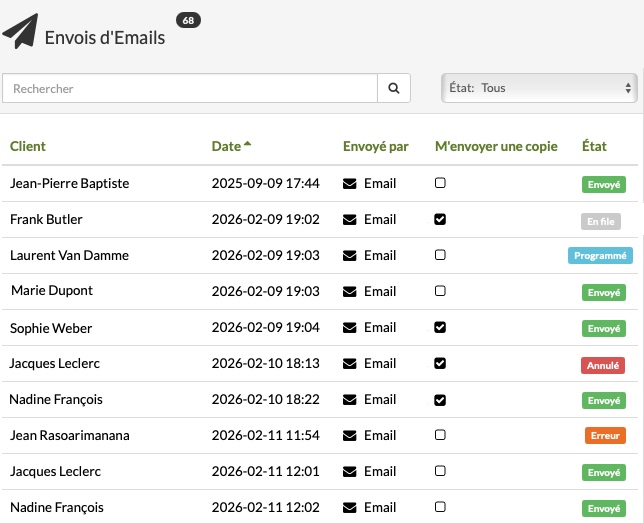The image size is (644, 523).
Task: Click the orange Erreur status badge
Action: (x=605, y=435)
